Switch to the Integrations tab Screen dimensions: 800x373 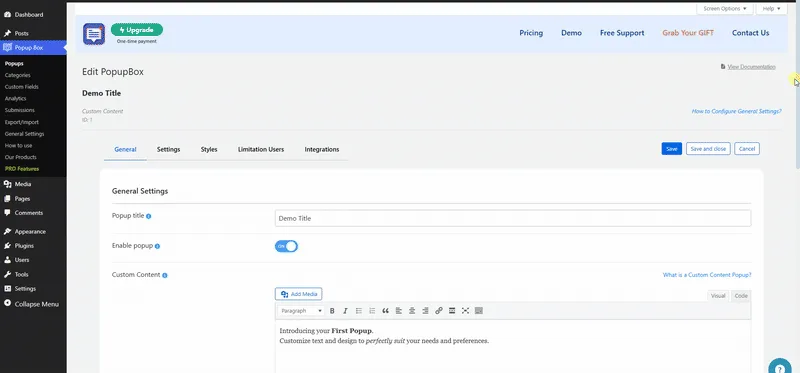322,150
